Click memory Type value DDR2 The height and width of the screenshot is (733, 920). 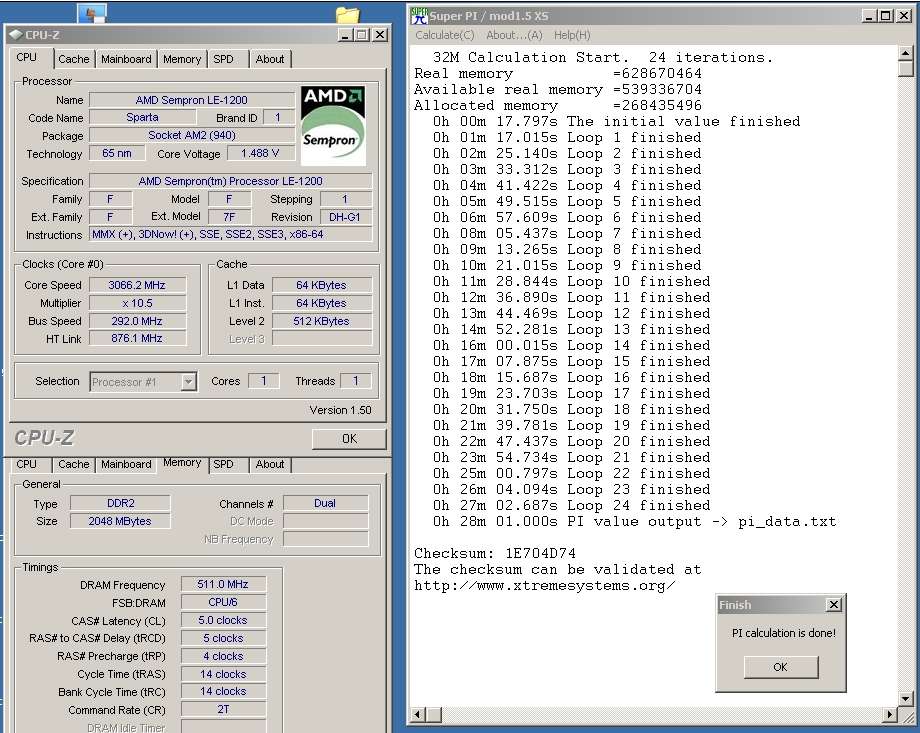pyautogui.click(x=120, y=504)
